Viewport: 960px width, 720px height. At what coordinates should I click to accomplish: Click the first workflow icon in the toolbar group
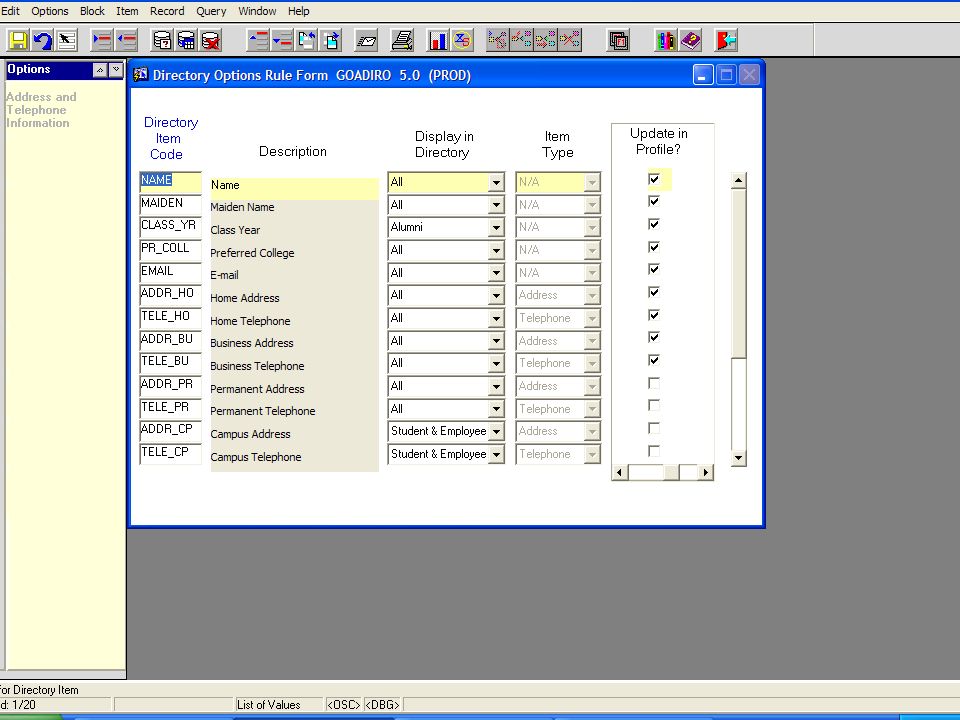498,41
